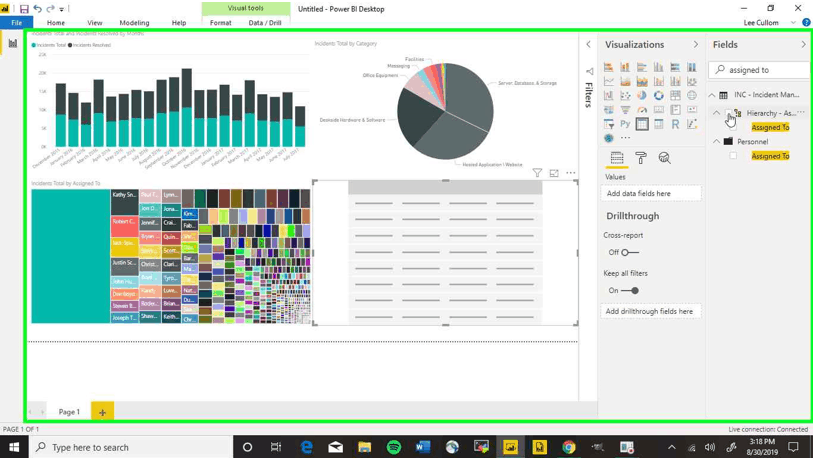Select the Stacked column chart visual

[625, 67]
